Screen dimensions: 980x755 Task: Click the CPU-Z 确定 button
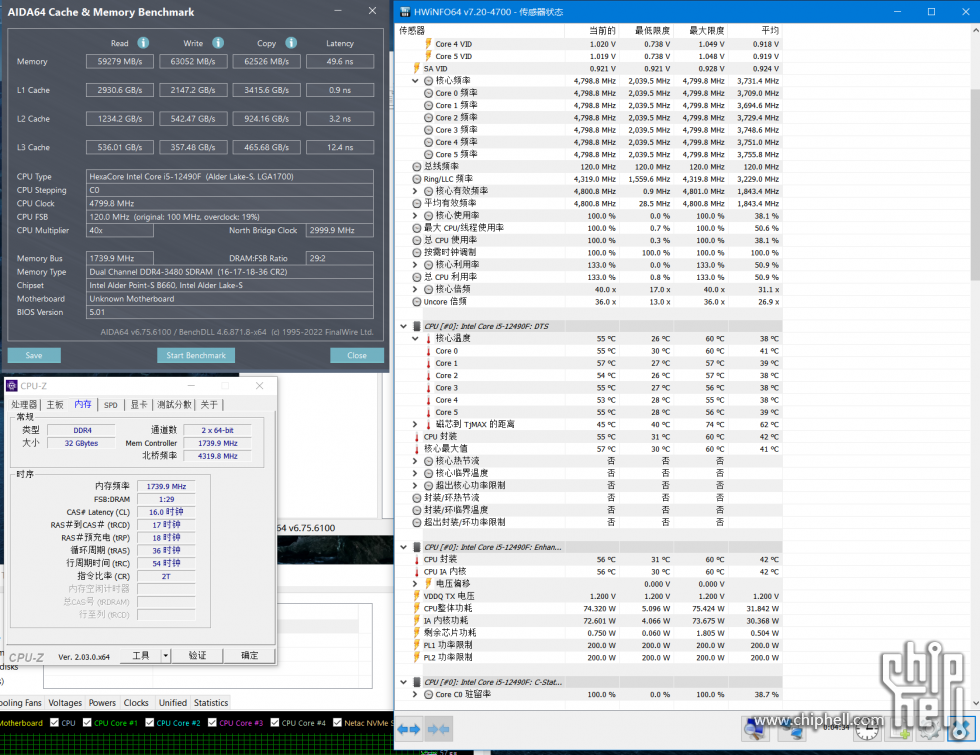click(x=249, y=655)
